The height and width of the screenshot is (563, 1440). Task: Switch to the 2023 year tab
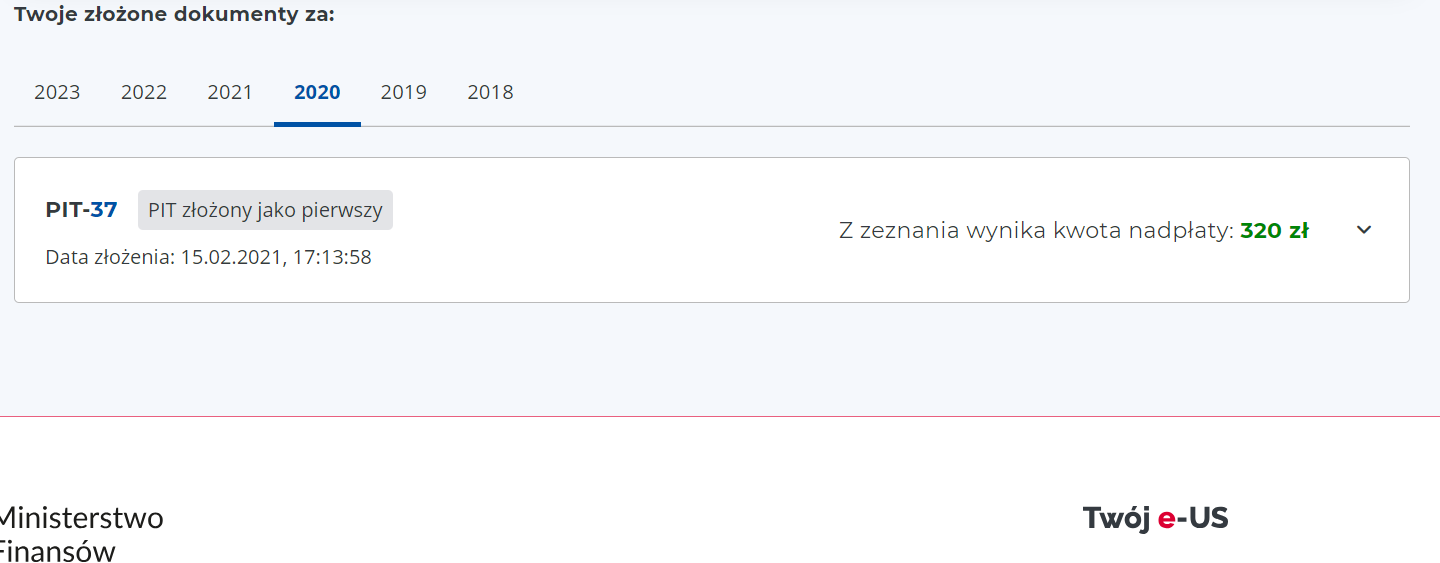[57, 93]
